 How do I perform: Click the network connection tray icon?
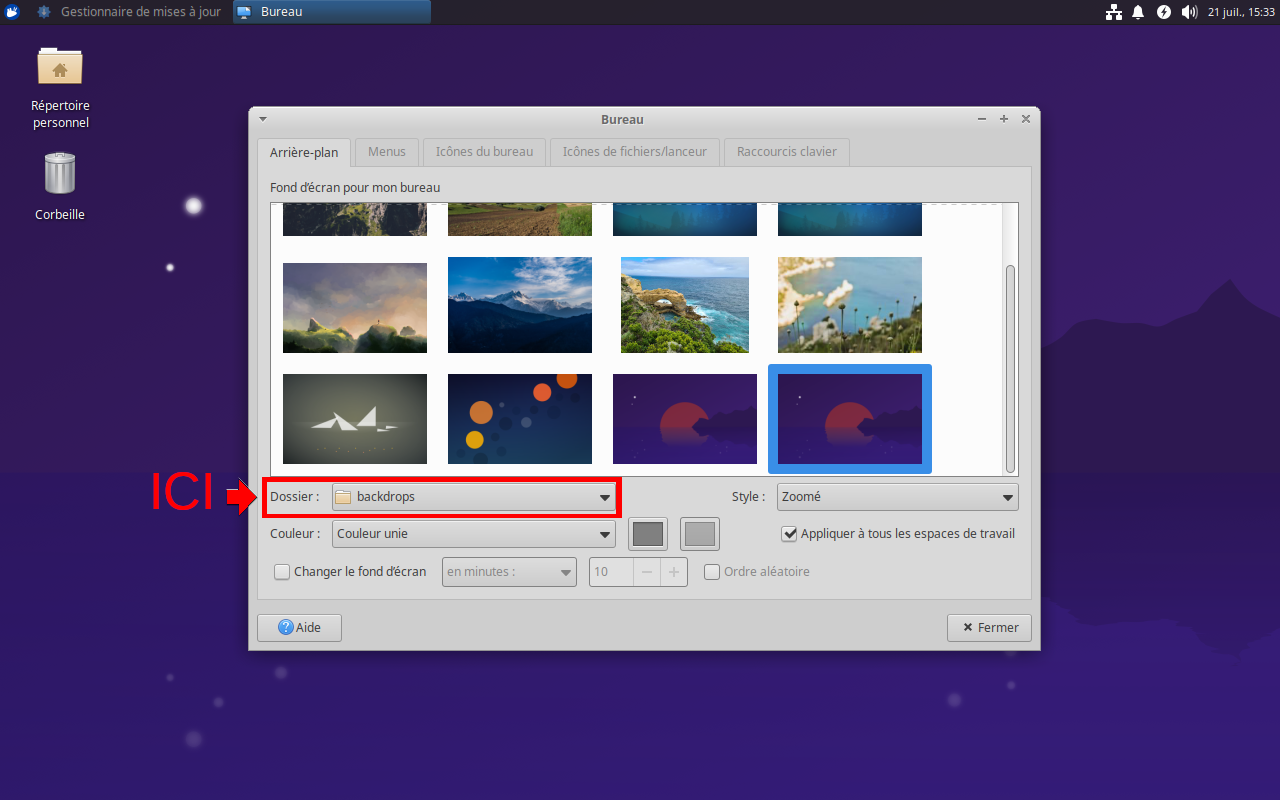tap(1114, 12)
